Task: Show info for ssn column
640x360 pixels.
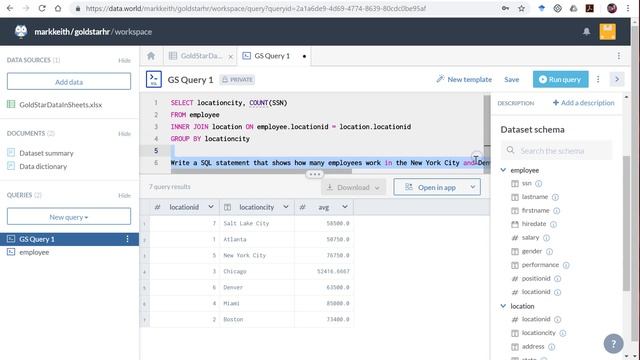Action: click(x=538, y=184)
